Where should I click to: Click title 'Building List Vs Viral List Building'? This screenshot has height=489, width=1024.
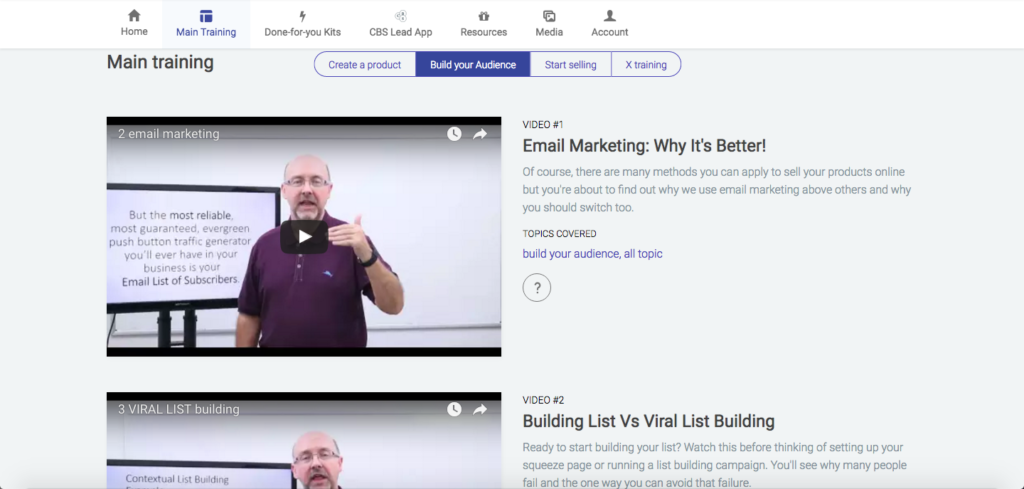648,422
